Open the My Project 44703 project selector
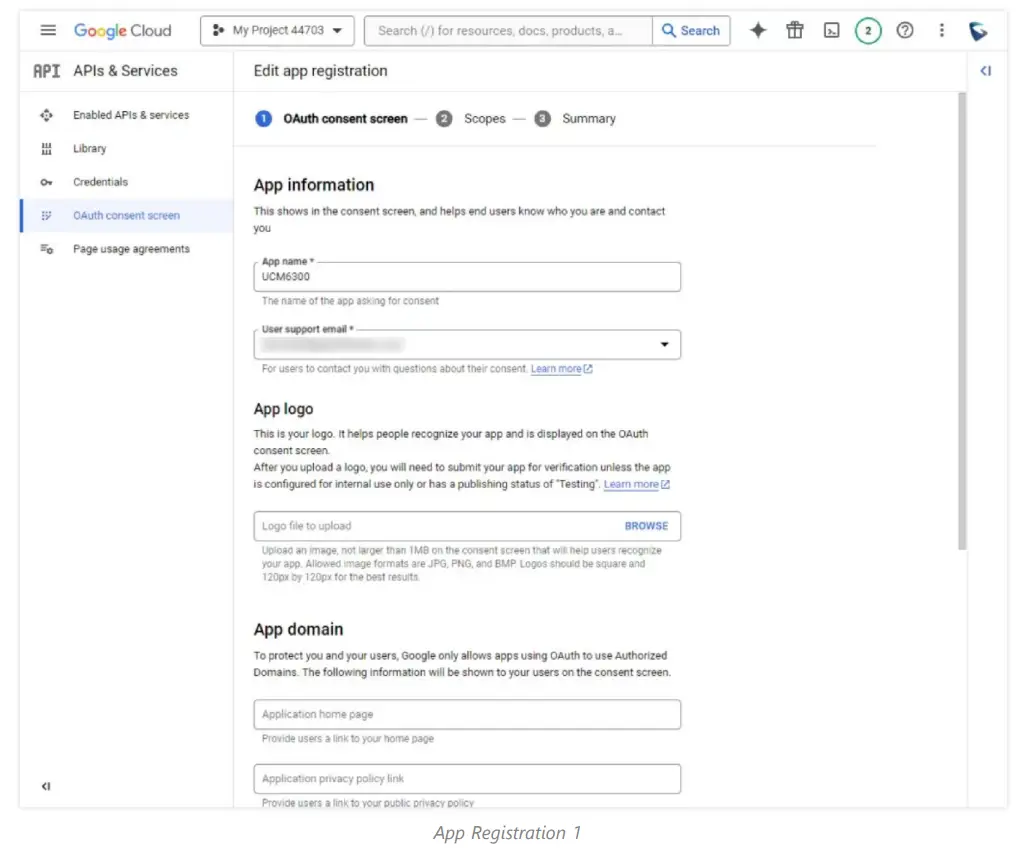 [x=278, y=30]
